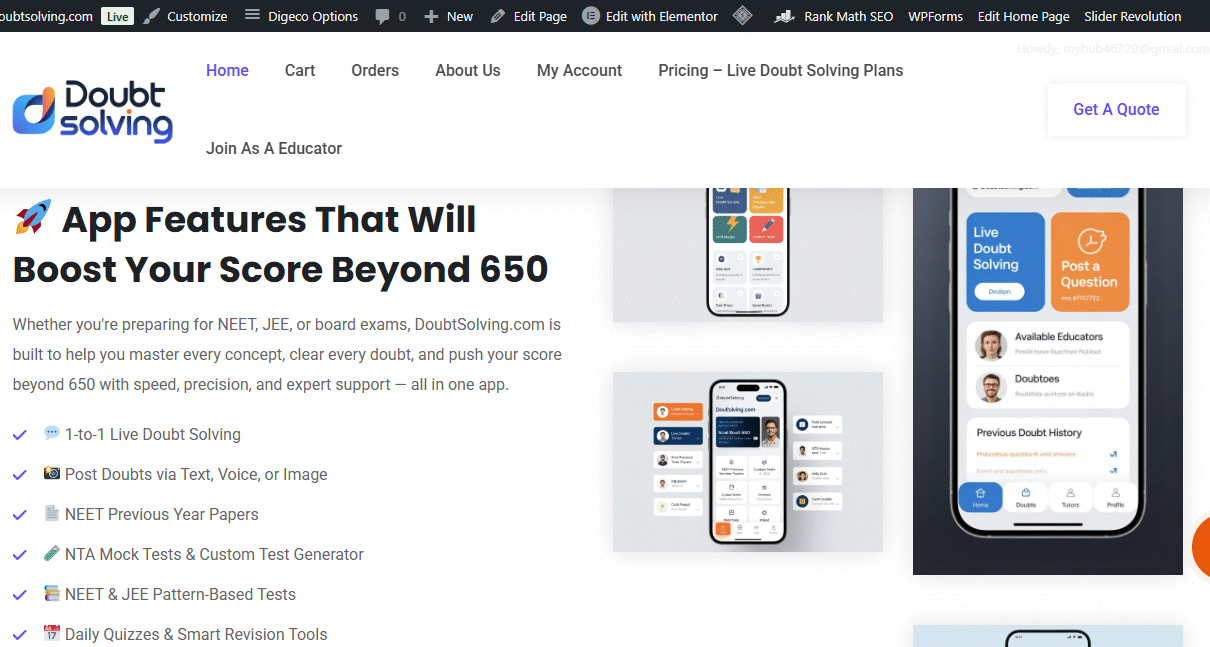Click the diamond-shaped icon in admin bar
Viewport: 1210px width, 647px height.
click(x=742, y=16)
